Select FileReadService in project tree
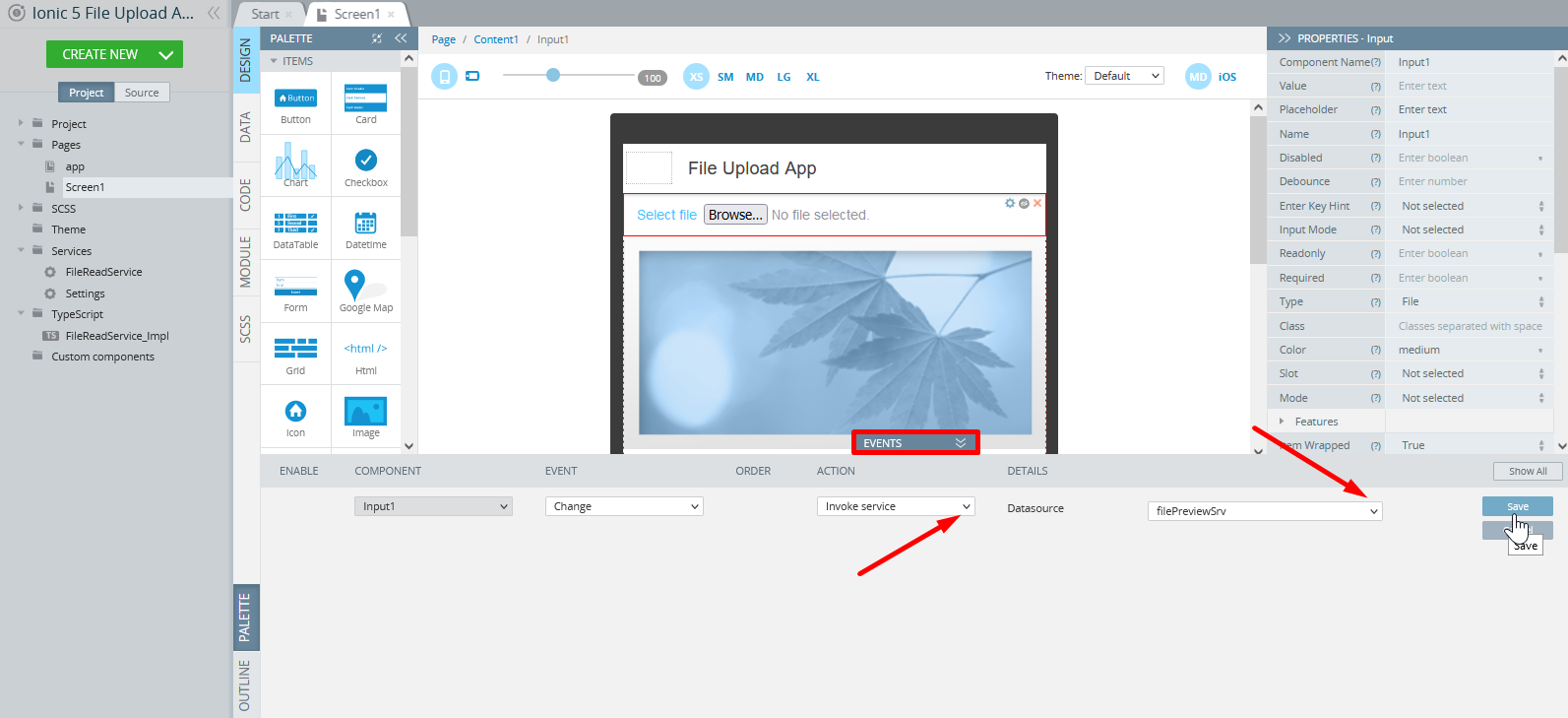Image resolution: width=1568 pixels, height=718 pixels. pyautogui.click(x=103, y=272)
